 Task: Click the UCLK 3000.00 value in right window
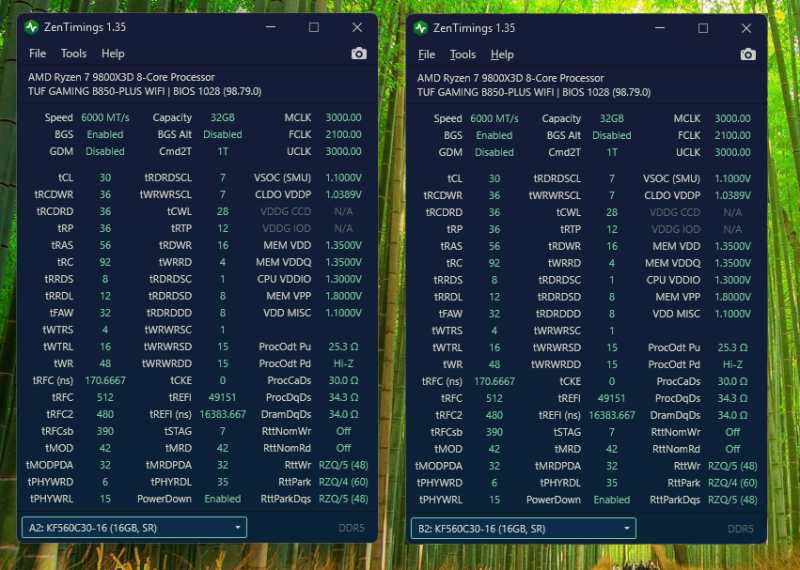click(733, 153)
